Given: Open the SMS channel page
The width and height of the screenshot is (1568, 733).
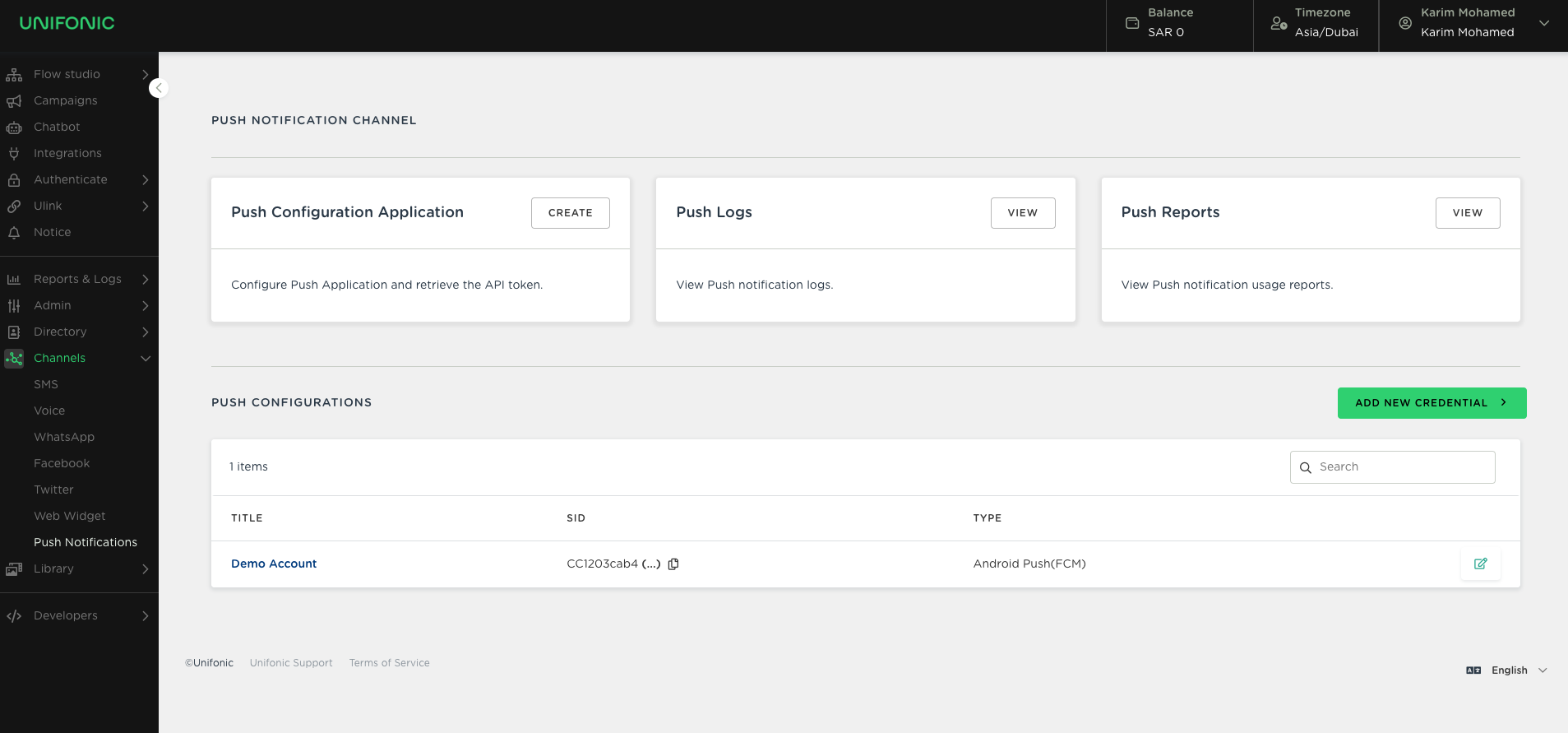Looking at the screenshot, I should 46,385.
